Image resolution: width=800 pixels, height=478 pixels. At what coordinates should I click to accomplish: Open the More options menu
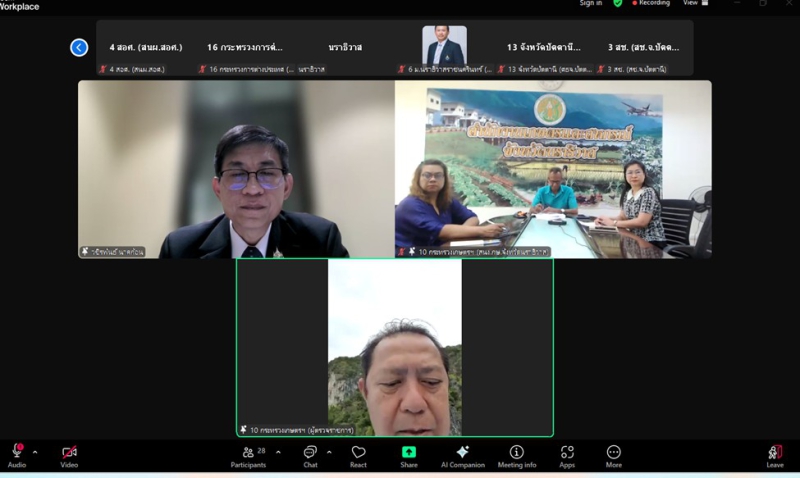pos(613,453)
